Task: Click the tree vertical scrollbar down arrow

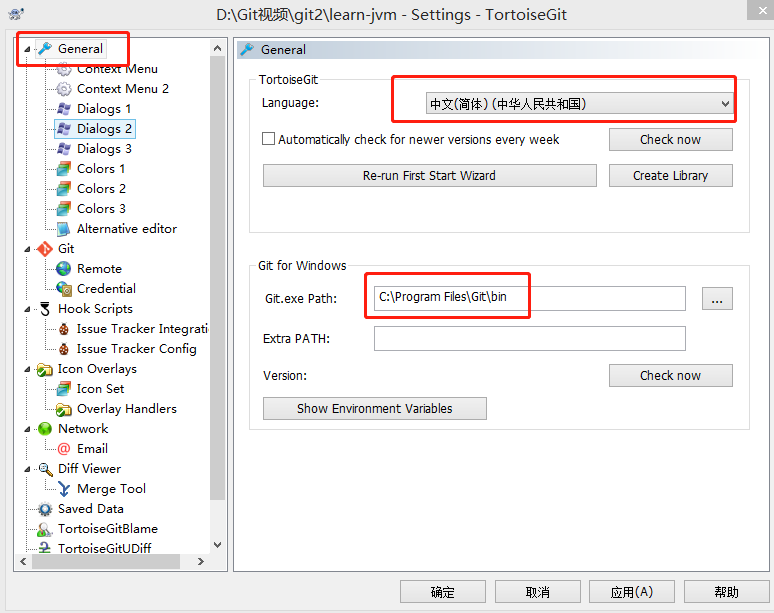Action: tap(217, 544)
